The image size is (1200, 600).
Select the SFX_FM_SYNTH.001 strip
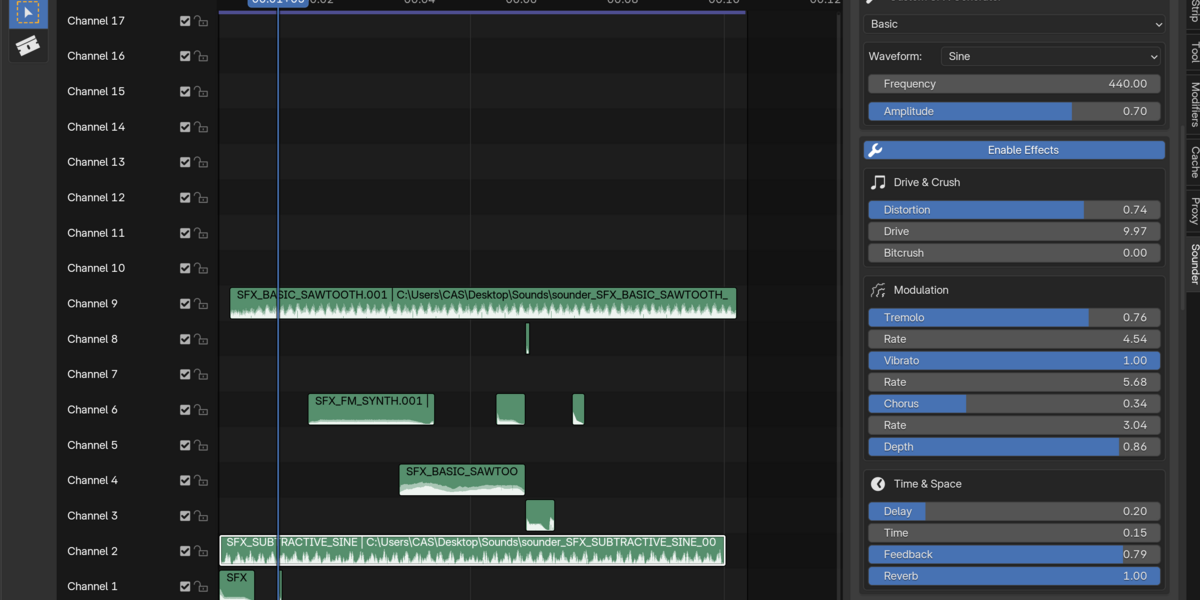click(371, 409)
